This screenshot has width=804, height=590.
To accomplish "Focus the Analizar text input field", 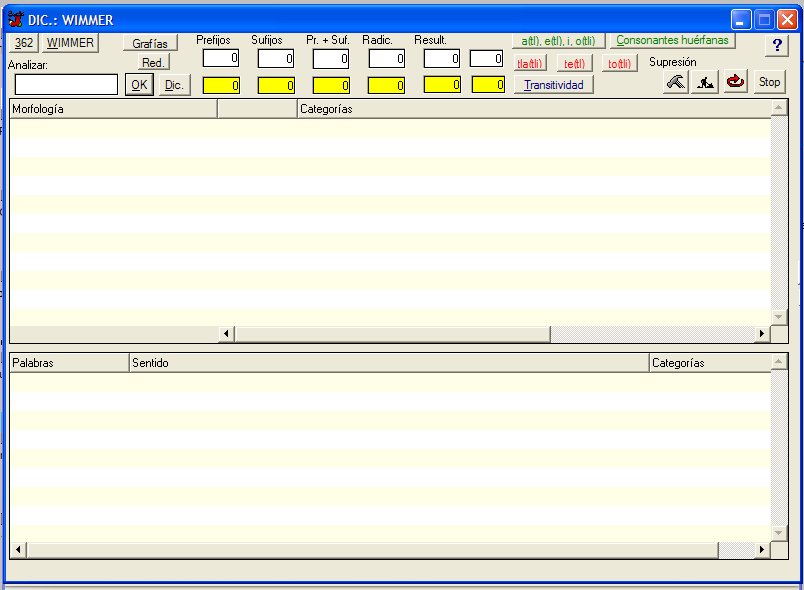I will click(66, 85).
